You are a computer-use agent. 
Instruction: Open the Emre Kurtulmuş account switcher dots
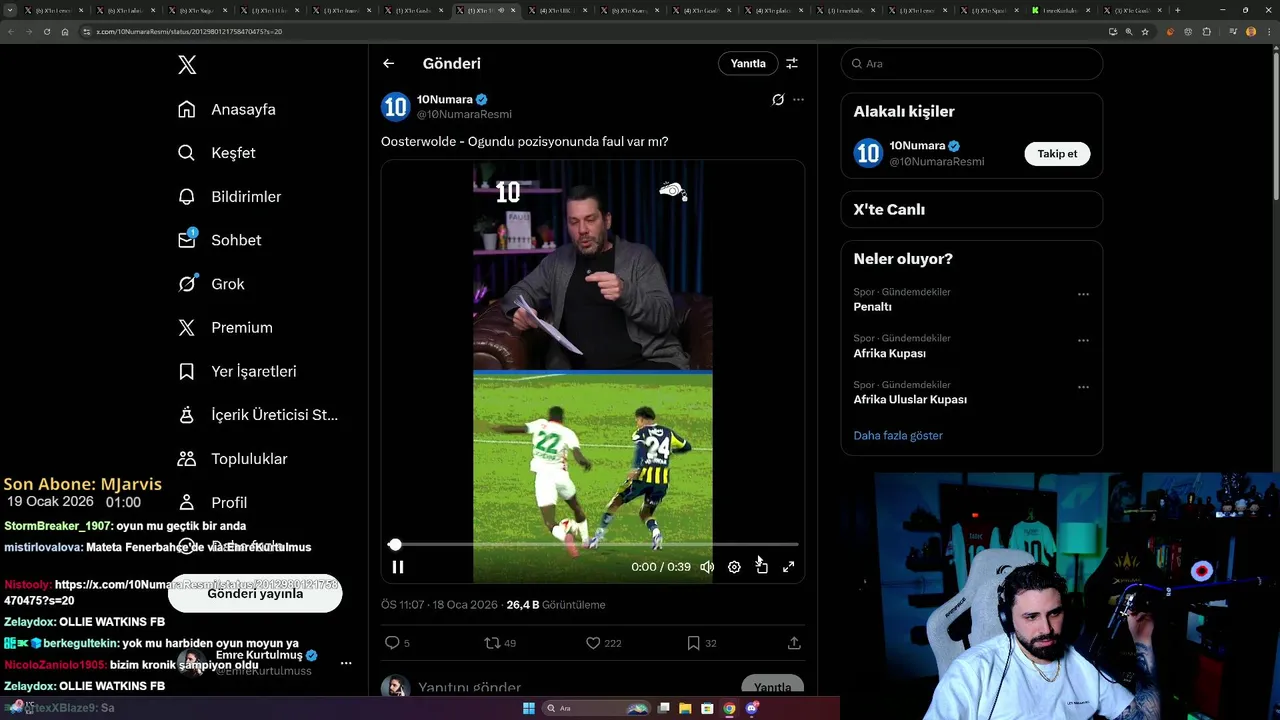click(346, 663)
